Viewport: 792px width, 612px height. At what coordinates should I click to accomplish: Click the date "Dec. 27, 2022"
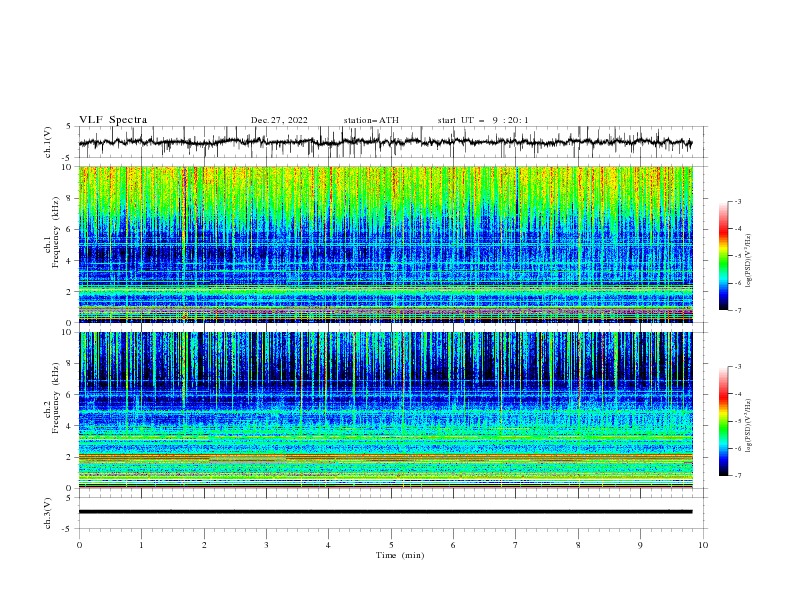coord(279,120)
